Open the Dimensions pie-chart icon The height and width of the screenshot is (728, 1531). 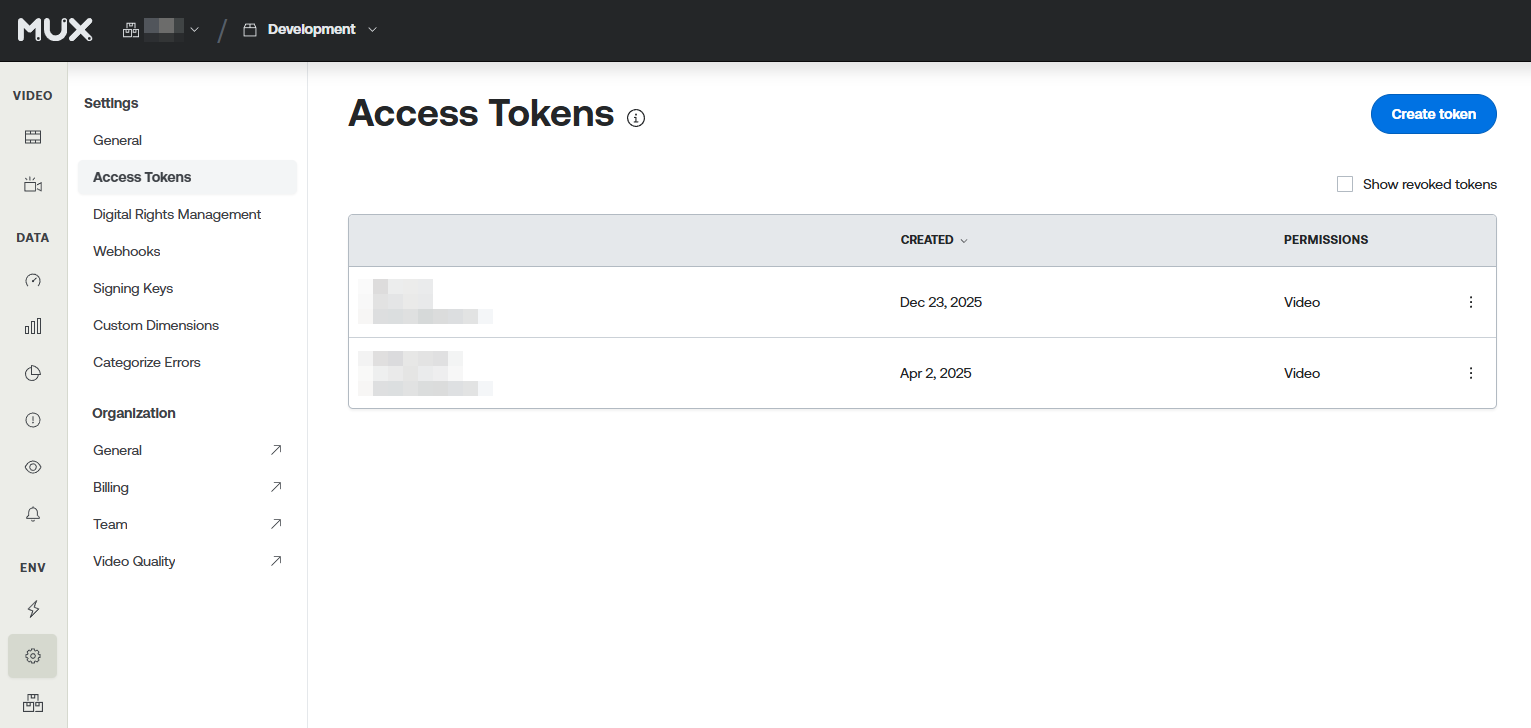(33, 372)
